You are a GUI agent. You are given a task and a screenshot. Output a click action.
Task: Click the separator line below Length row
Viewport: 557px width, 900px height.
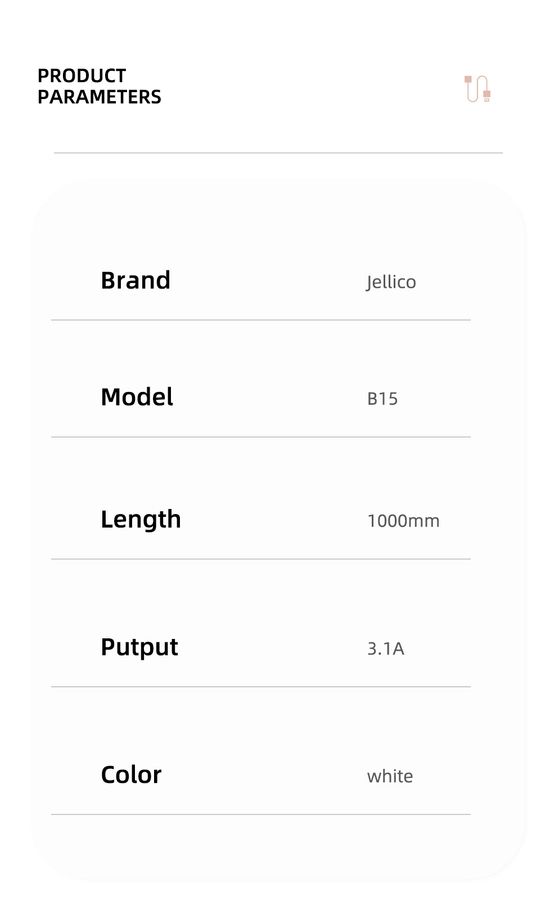tap(261, 559)
